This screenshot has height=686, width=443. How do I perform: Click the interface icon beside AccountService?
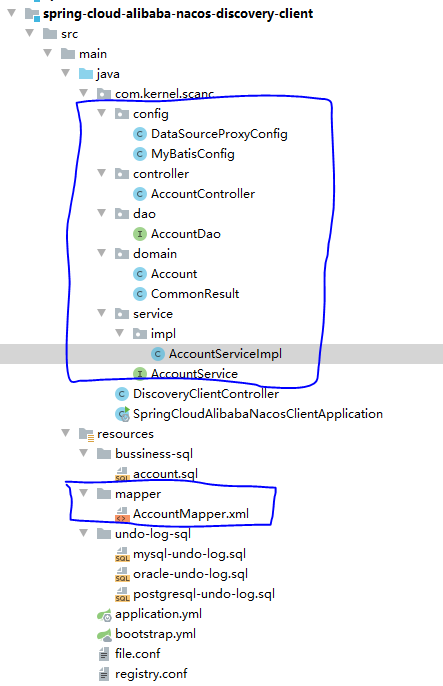140,374
